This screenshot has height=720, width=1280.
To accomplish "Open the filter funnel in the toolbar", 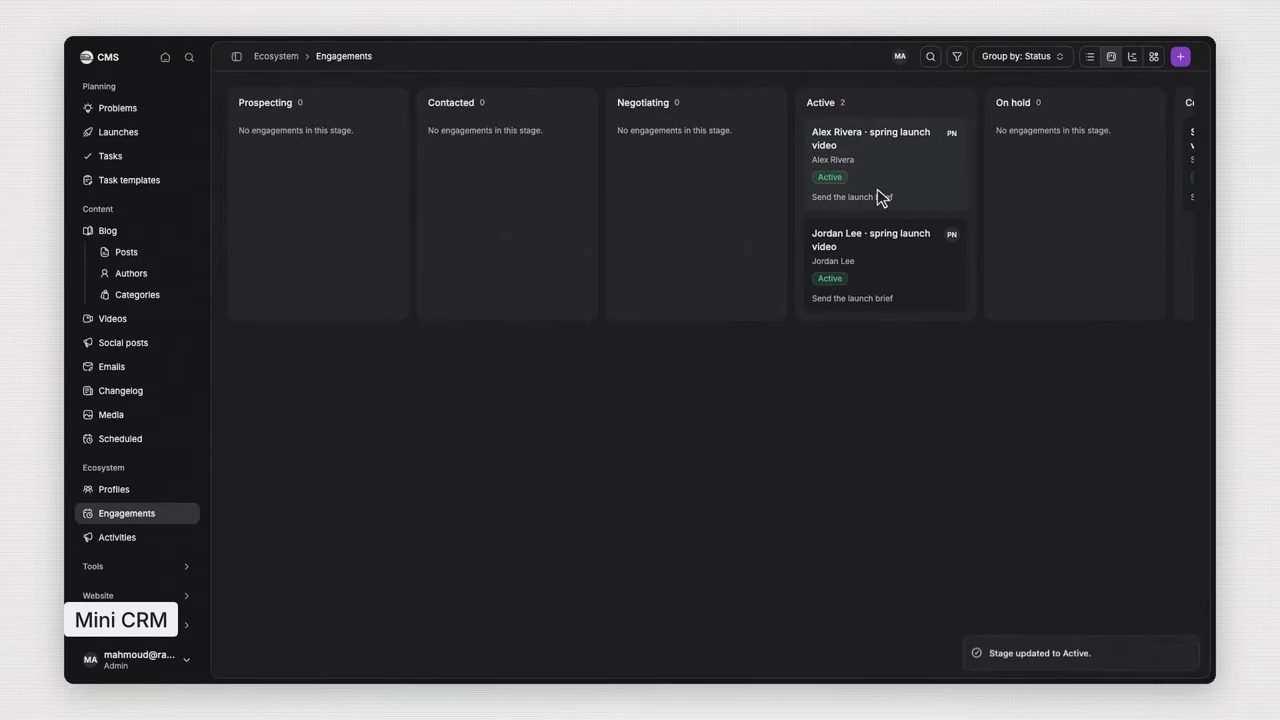I will pos(957,57).
